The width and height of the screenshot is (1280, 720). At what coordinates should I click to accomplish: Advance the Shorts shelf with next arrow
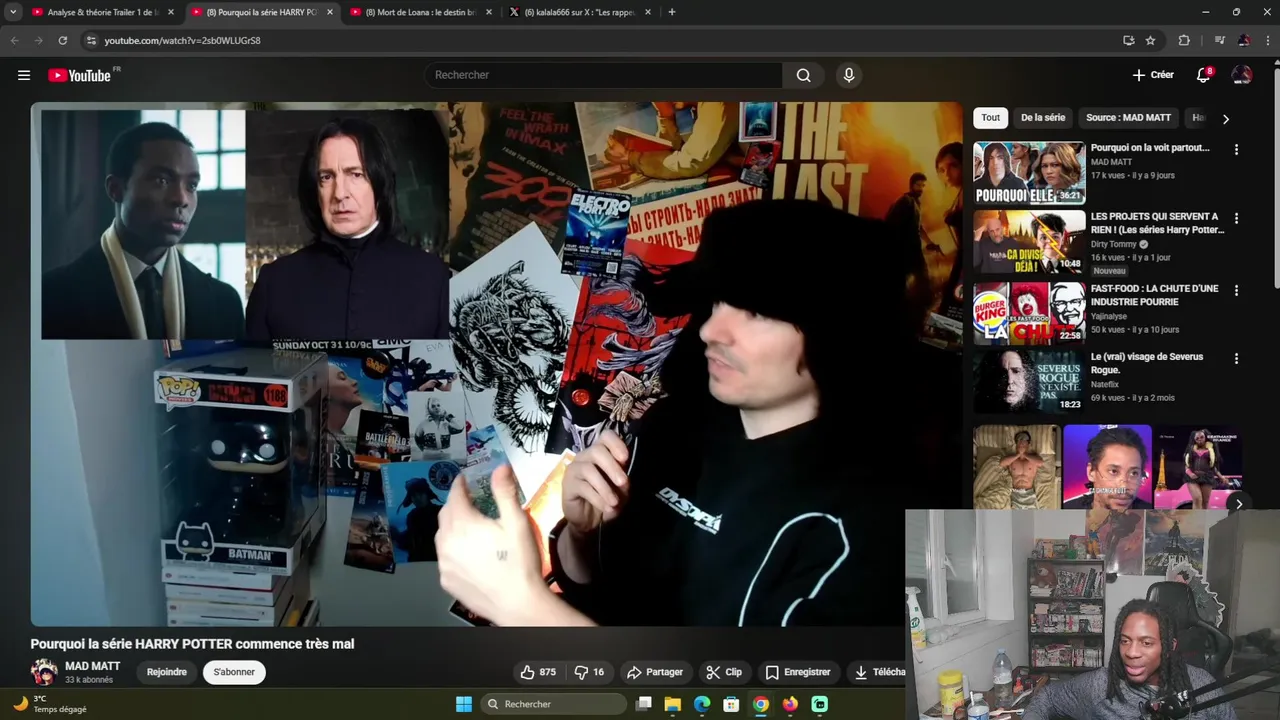(1238, 504)
